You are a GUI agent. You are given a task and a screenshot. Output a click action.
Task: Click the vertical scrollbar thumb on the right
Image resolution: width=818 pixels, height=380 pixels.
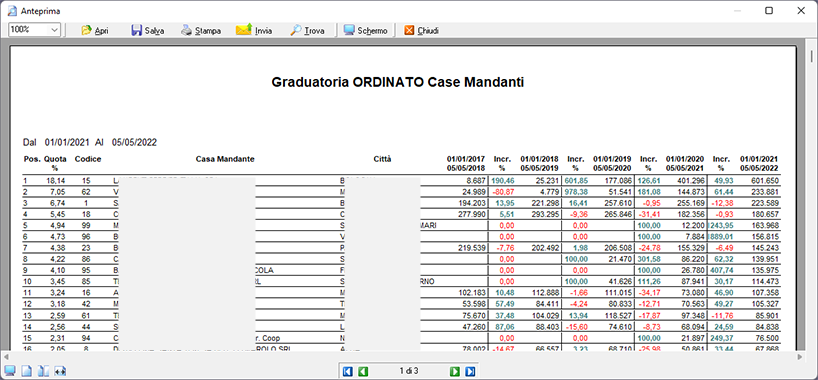click(x=812, y=55)
